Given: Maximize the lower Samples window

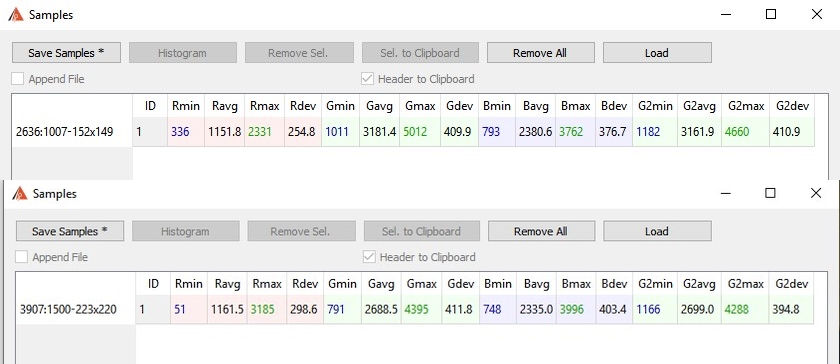Looking at the screenshot, I should click(770, 193).
